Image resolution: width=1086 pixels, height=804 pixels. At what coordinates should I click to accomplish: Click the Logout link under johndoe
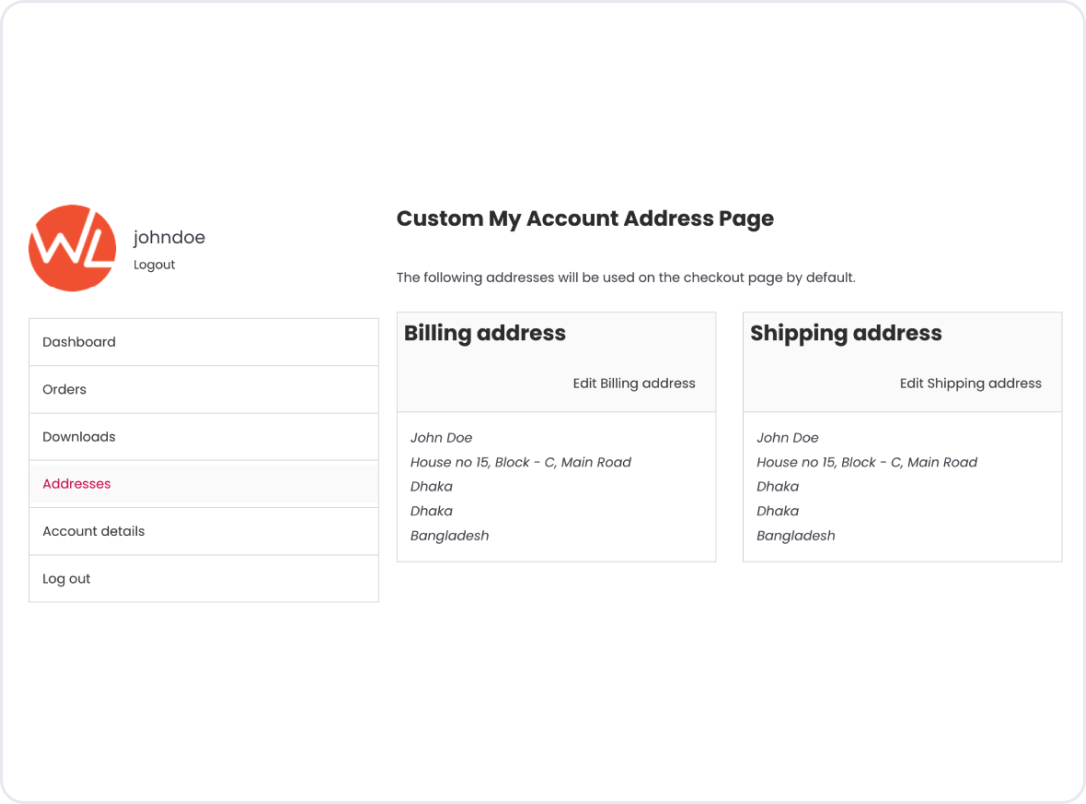tap(154, 265)
